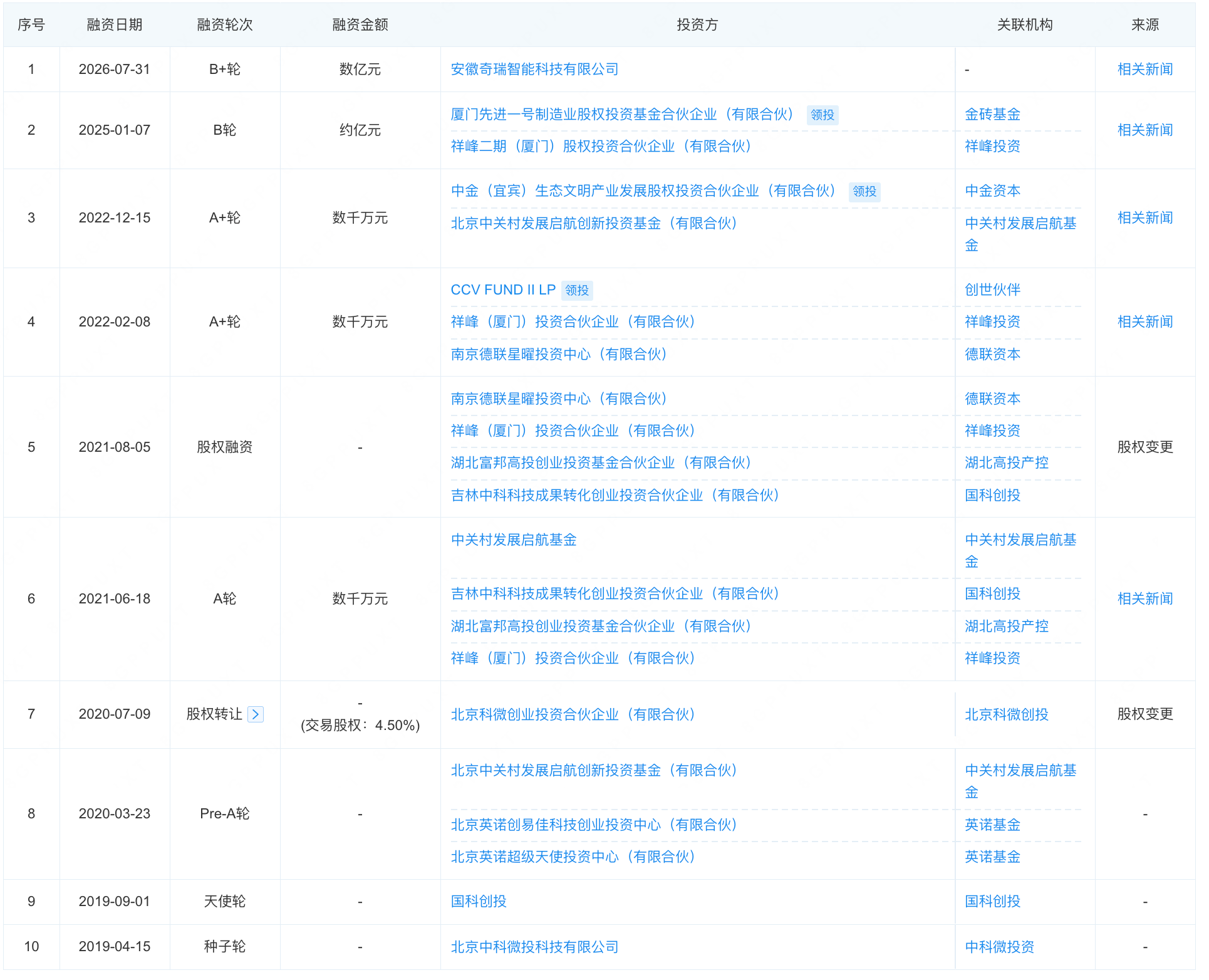
Task: Open 相关新闻 for the 2022-02-08 row
Action: (x=1145, y=322)
